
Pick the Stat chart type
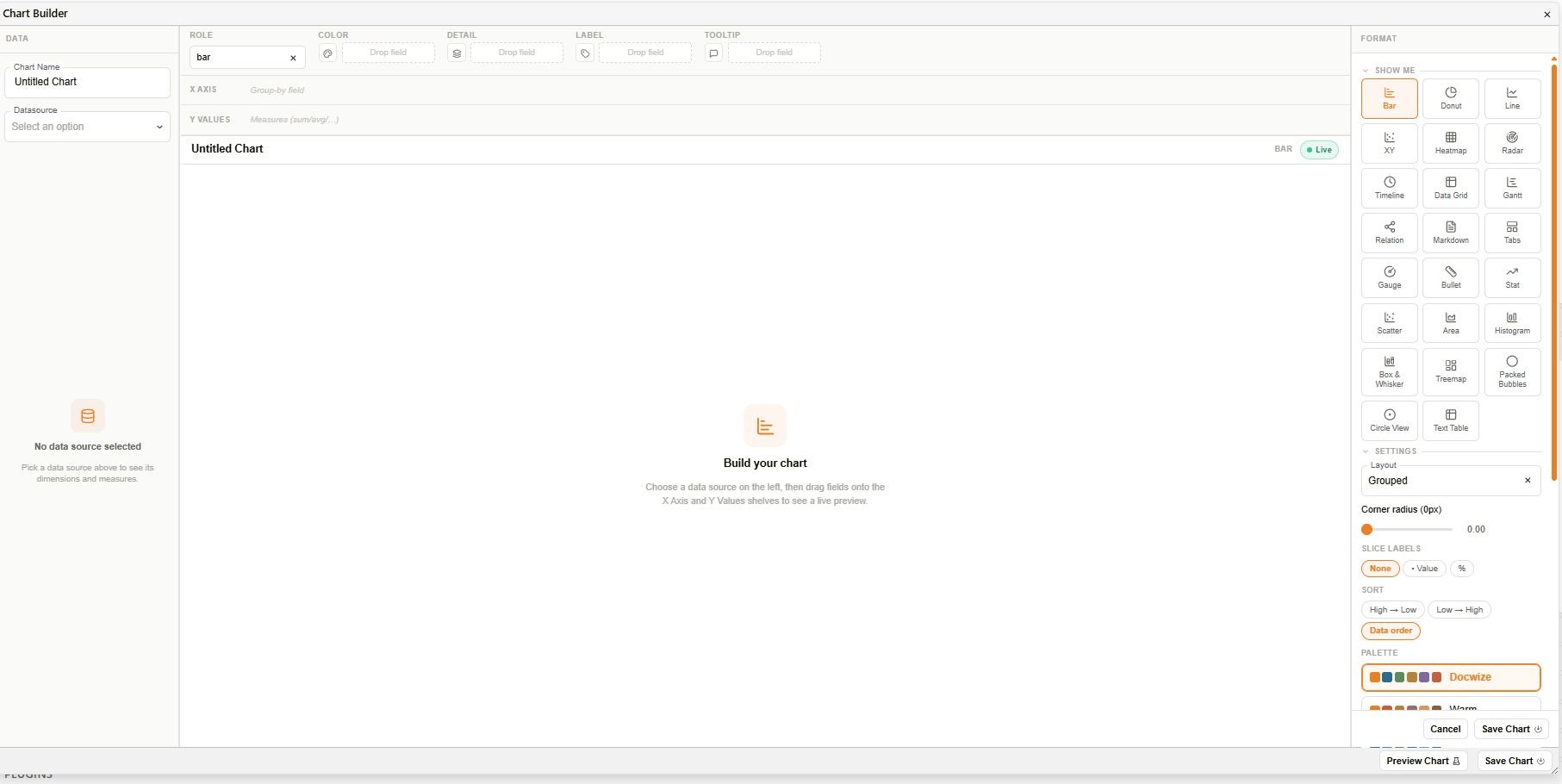coord(1512,277)
